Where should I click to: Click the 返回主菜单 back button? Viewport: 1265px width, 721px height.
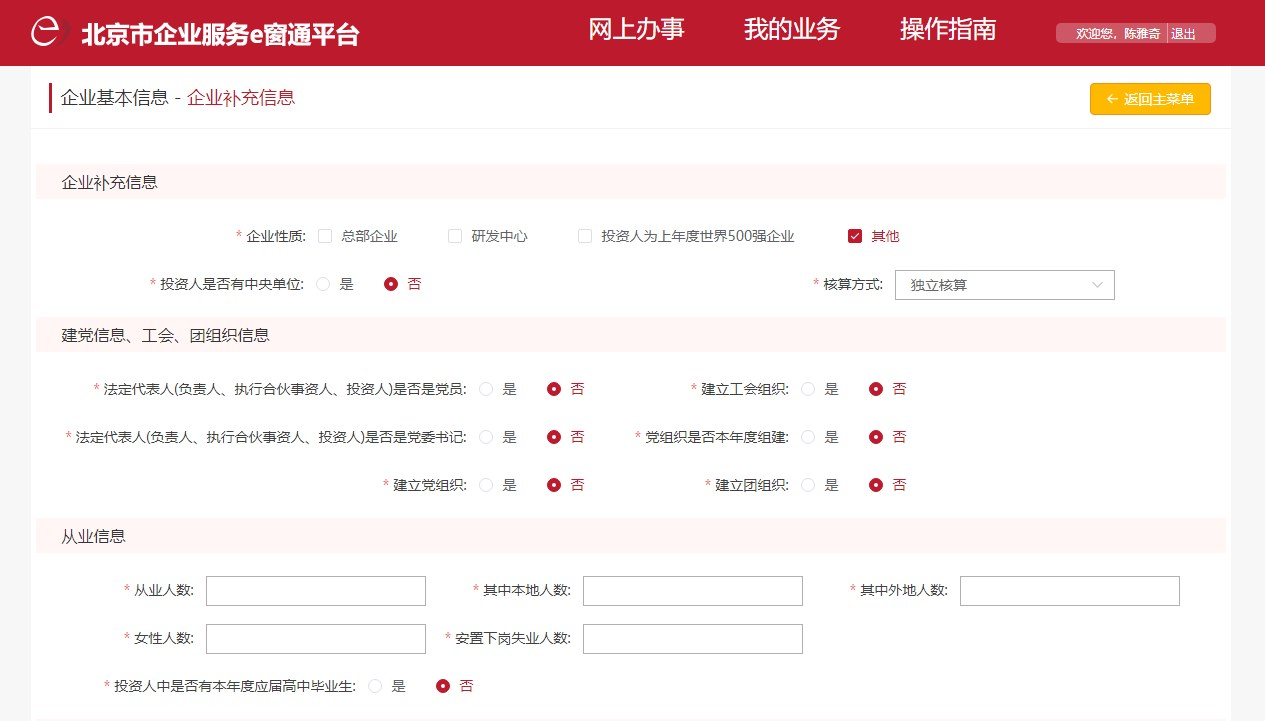(x=1150, y=99)
